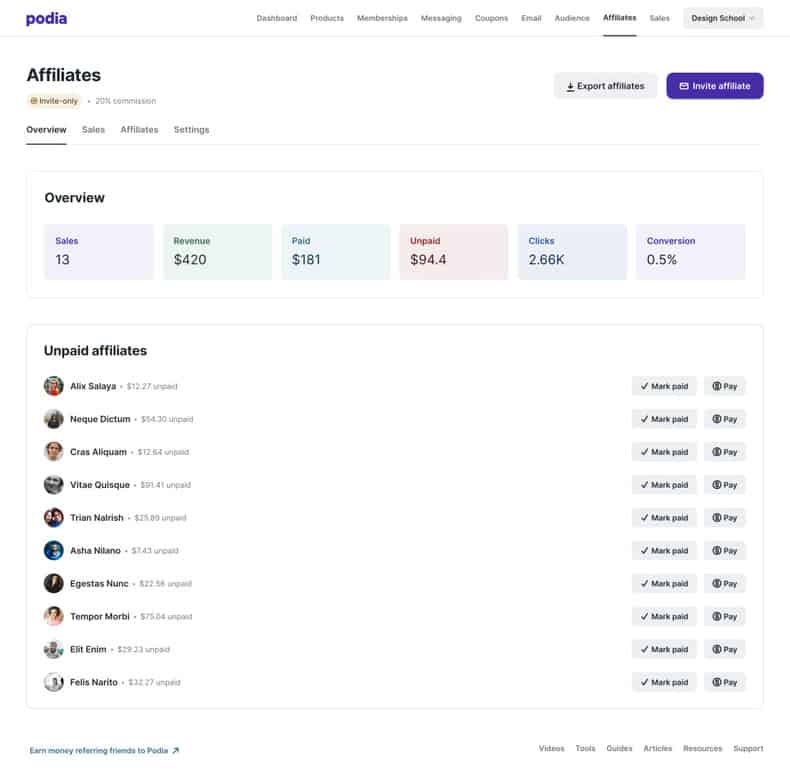Pay Neque Dictum
790x784 pixels.
(725, 419)
